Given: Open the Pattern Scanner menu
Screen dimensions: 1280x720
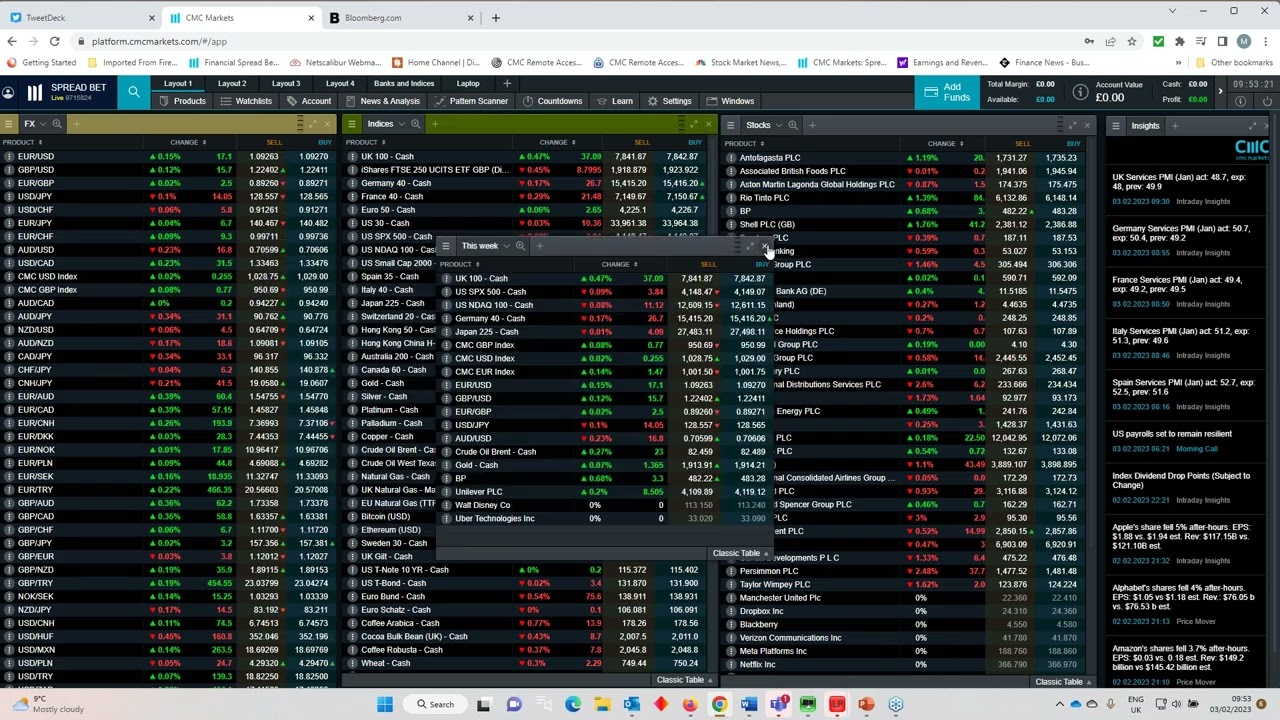Looking at the screenshot, I should click(x=472, y=101).
